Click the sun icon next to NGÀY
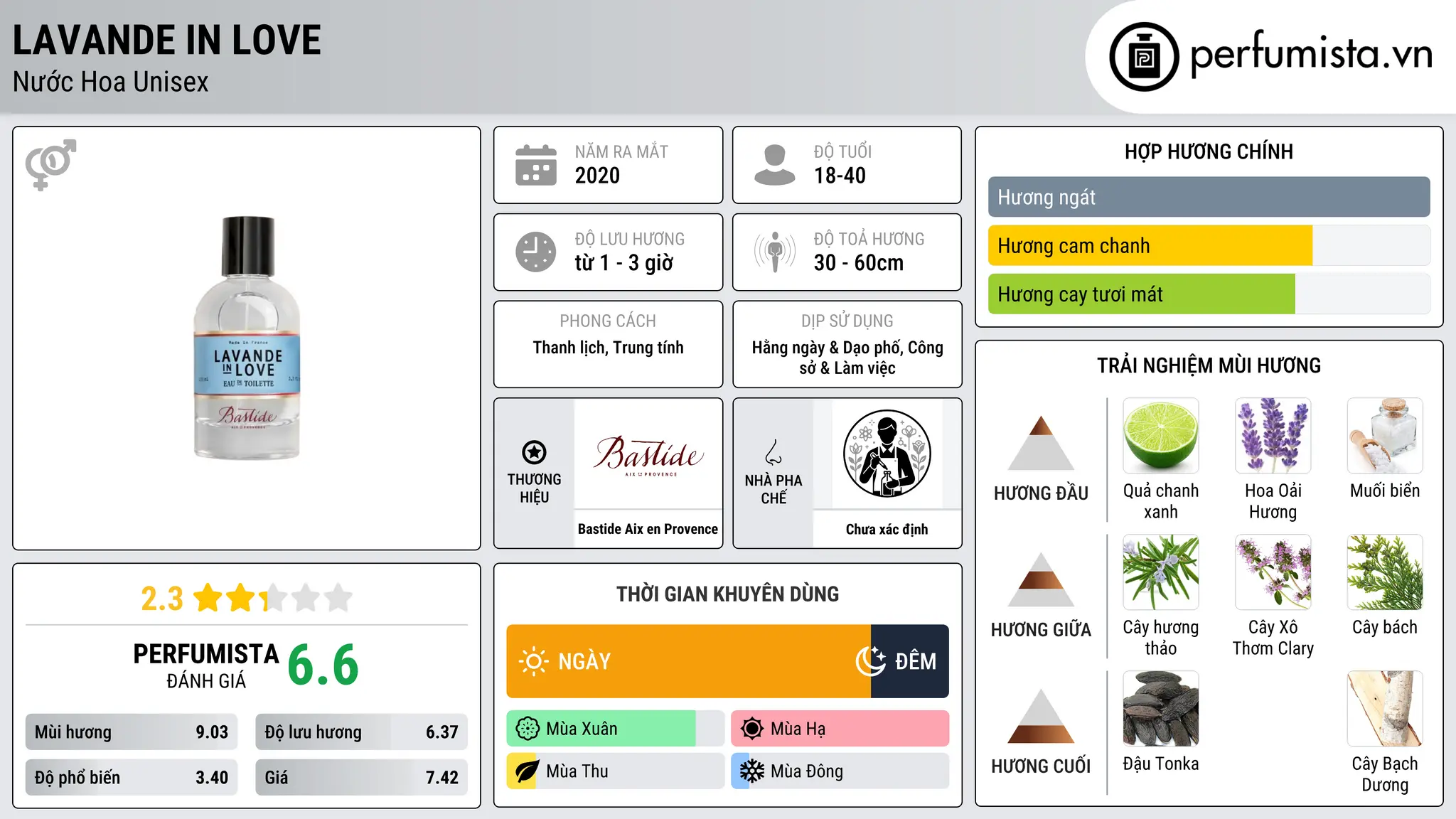 [533, 661]
